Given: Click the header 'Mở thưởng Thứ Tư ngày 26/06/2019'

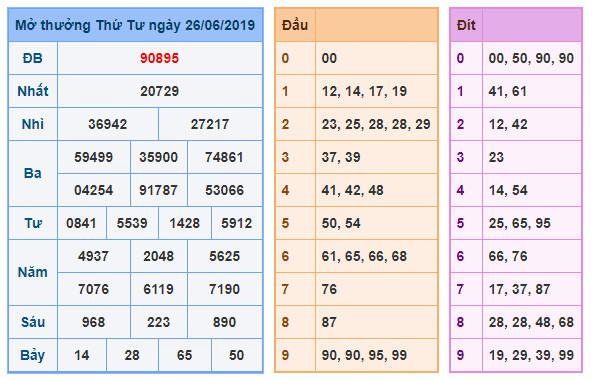Looking at the screenshot, I should [x=135, y=25].
